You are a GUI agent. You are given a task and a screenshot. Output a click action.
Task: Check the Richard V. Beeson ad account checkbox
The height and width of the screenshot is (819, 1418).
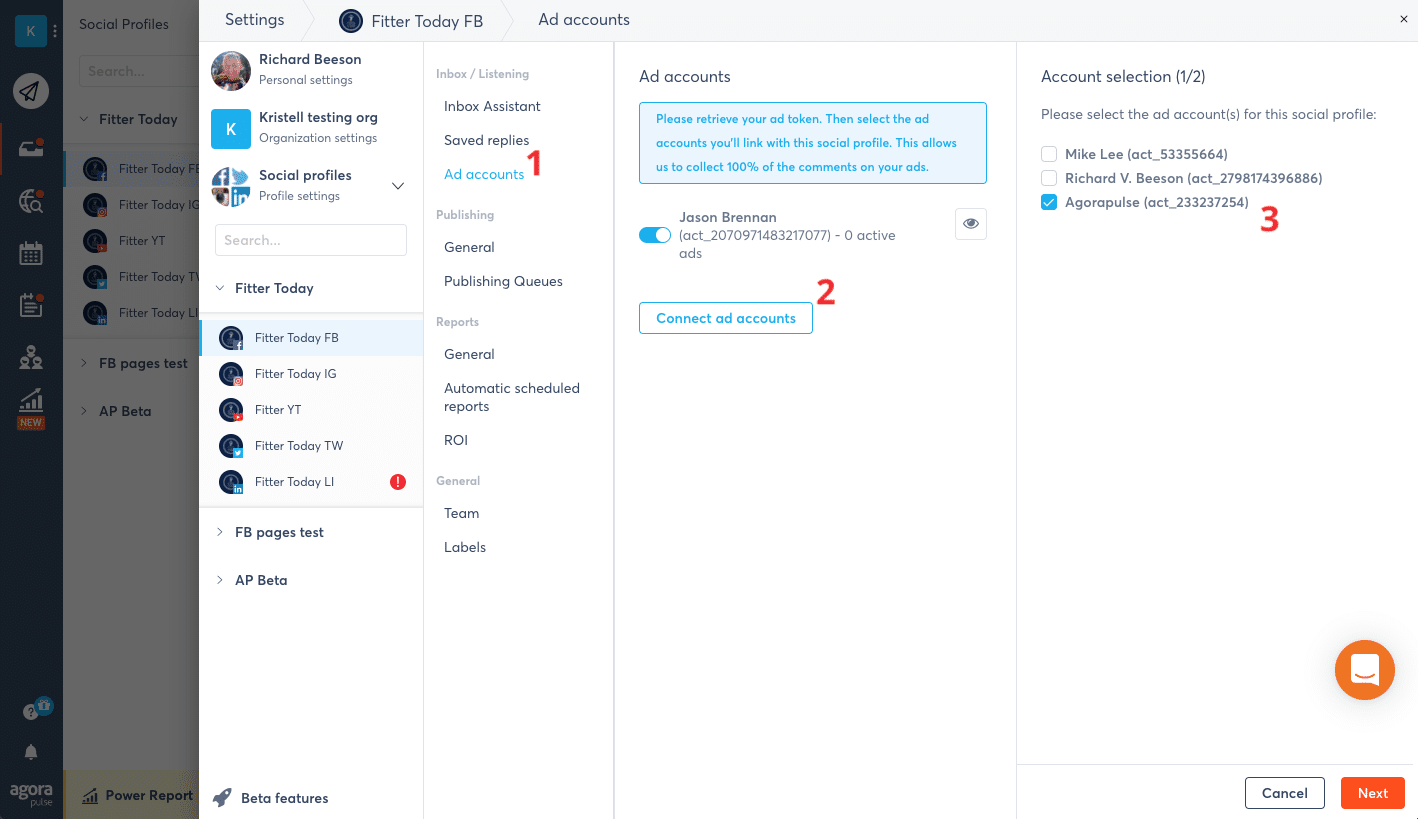pos(1049,178)
